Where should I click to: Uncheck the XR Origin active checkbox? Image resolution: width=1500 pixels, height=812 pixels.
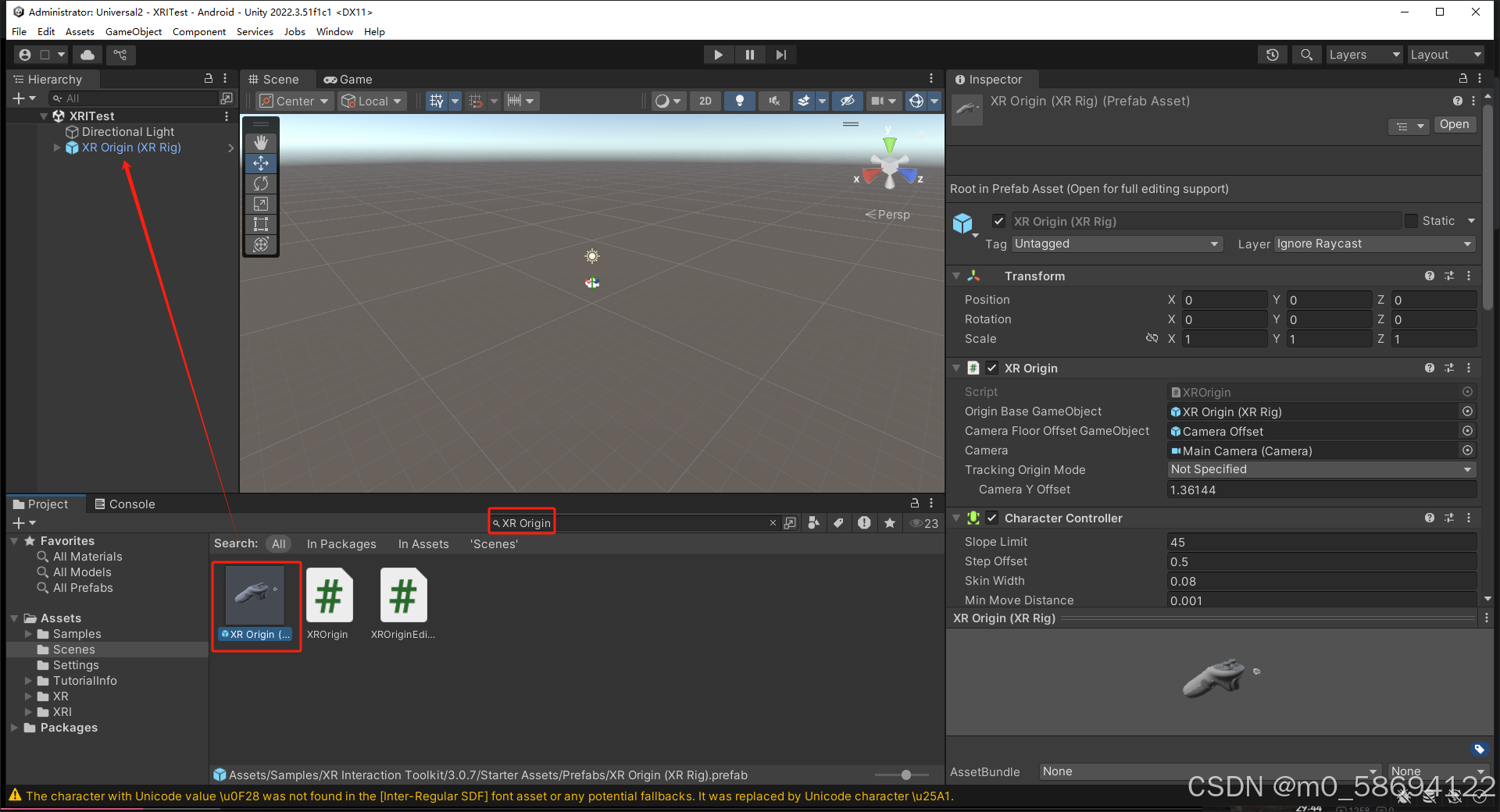(x=991, y=368)
